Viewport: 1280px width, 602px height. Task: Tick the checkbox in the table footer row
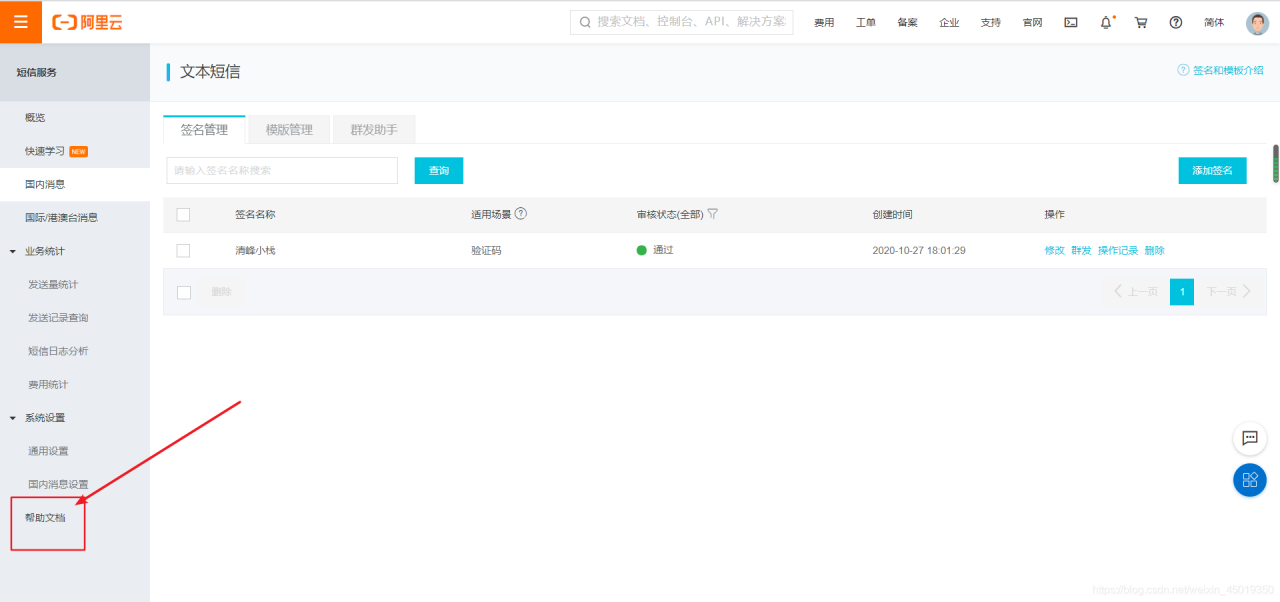click(183, 290)
